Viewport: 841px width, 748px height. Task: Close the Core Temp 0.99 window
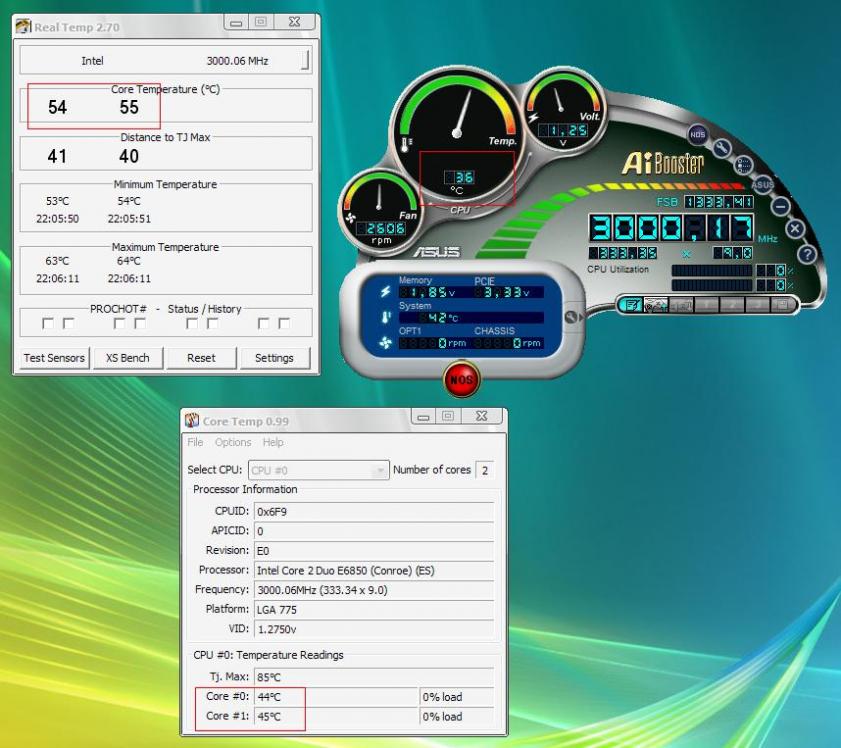482,416
